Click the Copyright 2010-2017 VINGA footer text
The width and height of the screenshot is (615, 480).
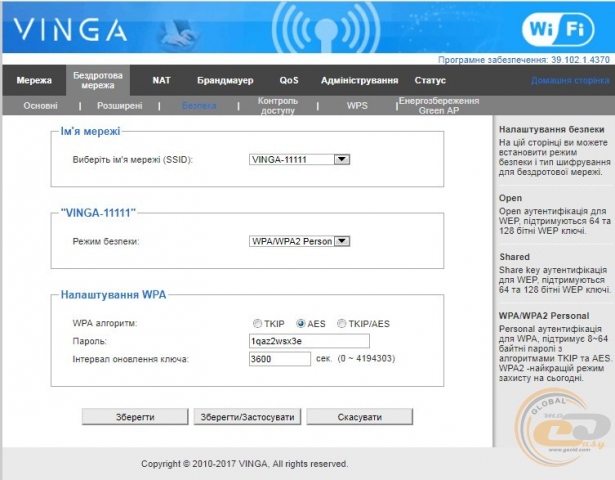[x=244, y=464]
